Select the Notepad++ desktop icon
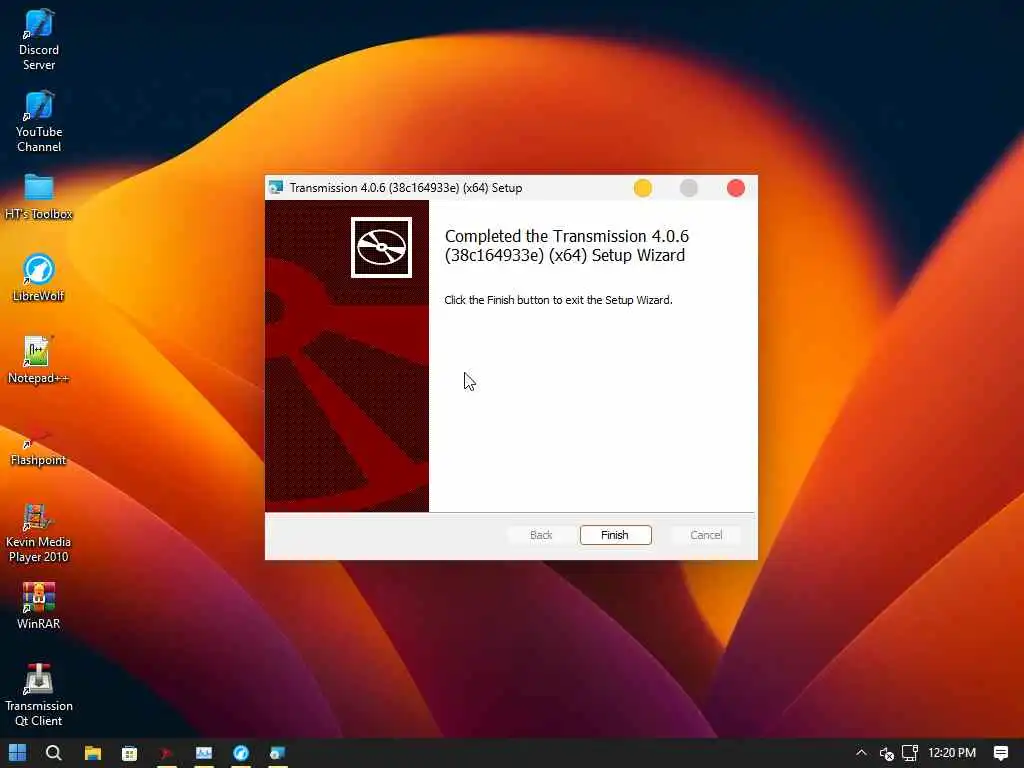This screenshot has width=1024, height=768. coord(39,360)
